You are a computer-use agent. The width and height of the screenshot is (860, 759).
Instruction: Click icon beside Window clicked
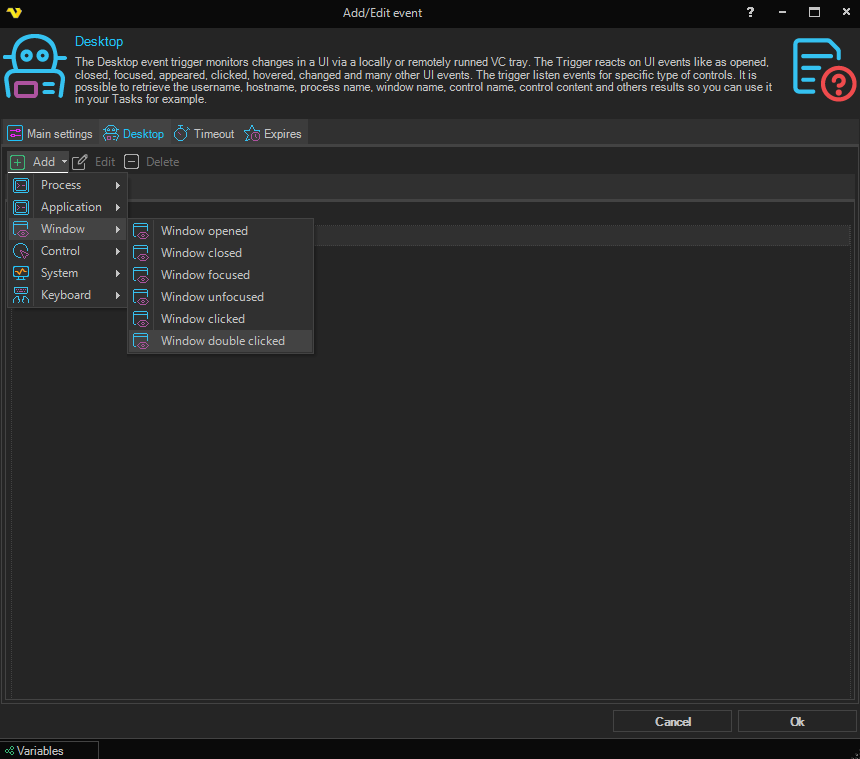[x=141, y=319]
